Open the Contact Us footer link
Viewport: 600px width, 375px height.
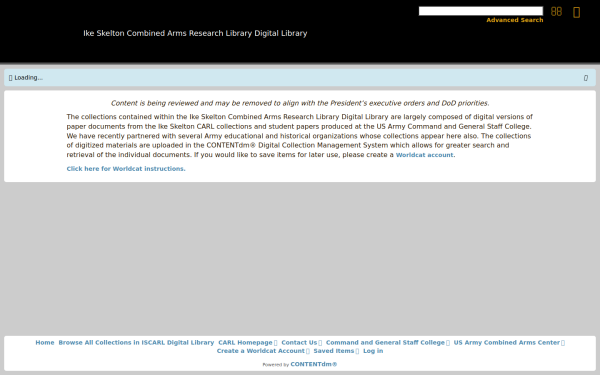[302, 342]
